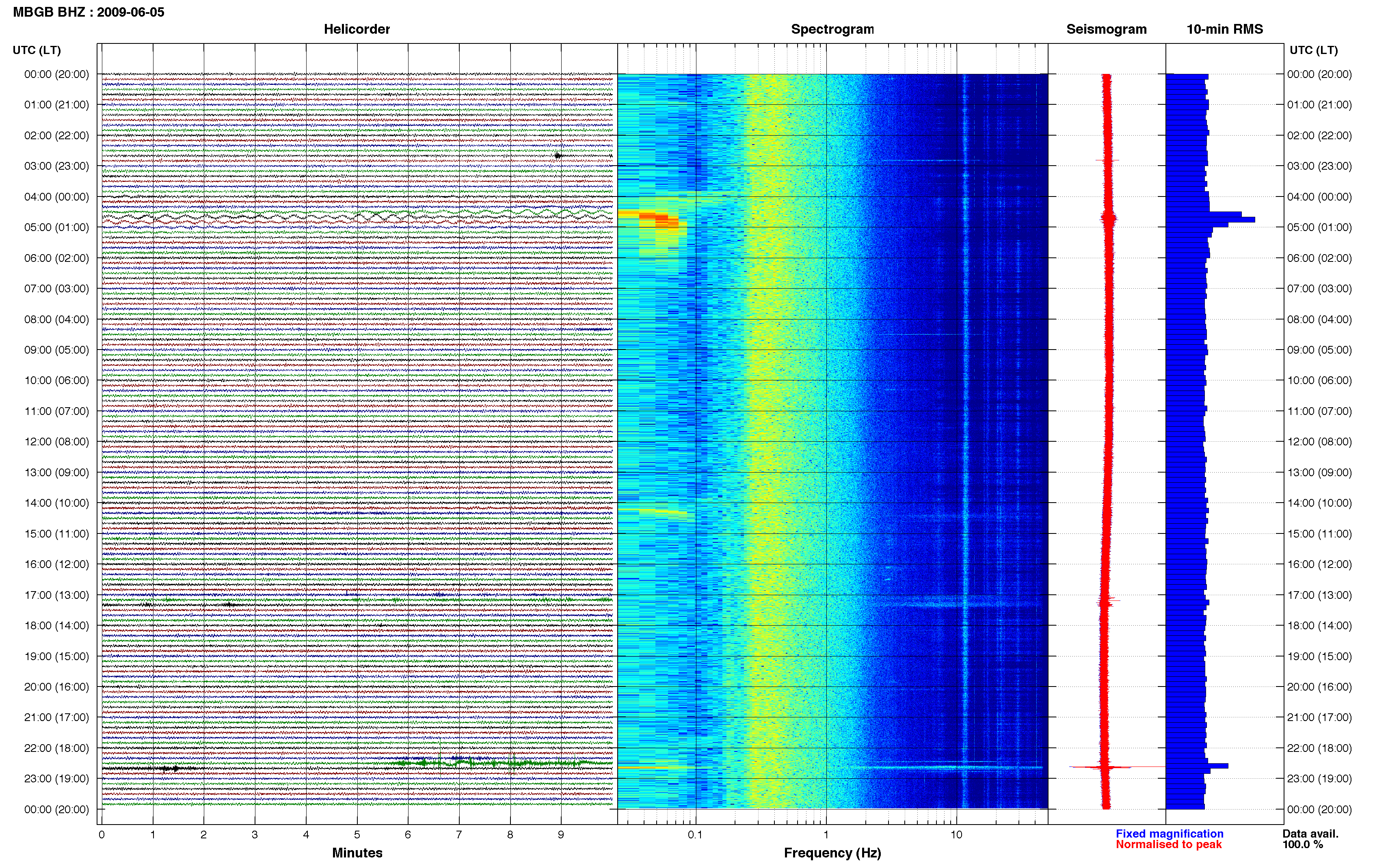Viewport: 1388px width, 868px height.
Task: Click the 'MBGB BHZ : 2009-06-05' title text
Action: pos(89,12)
